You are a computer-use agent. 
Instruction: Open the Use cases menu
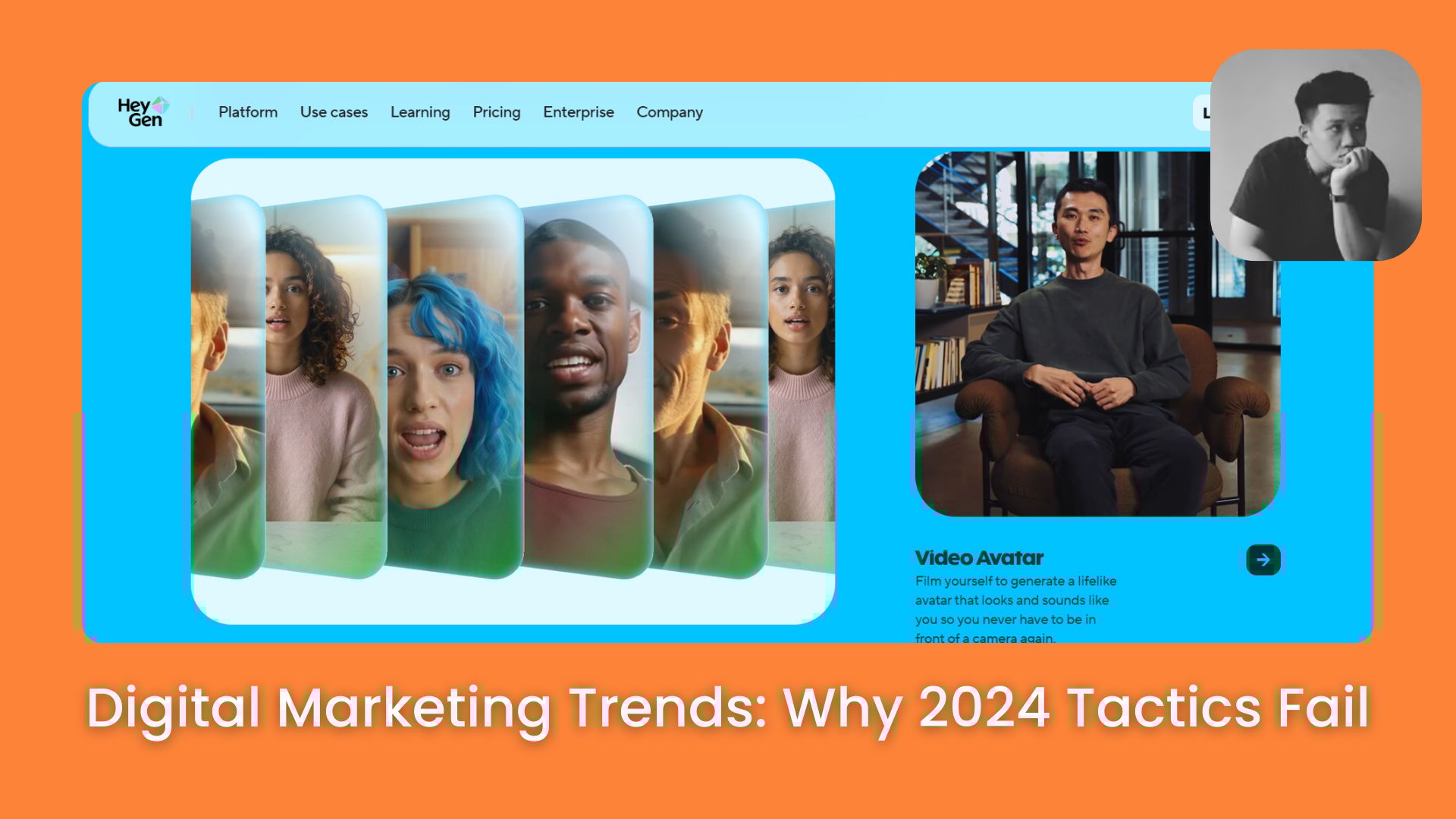[334, 112]
